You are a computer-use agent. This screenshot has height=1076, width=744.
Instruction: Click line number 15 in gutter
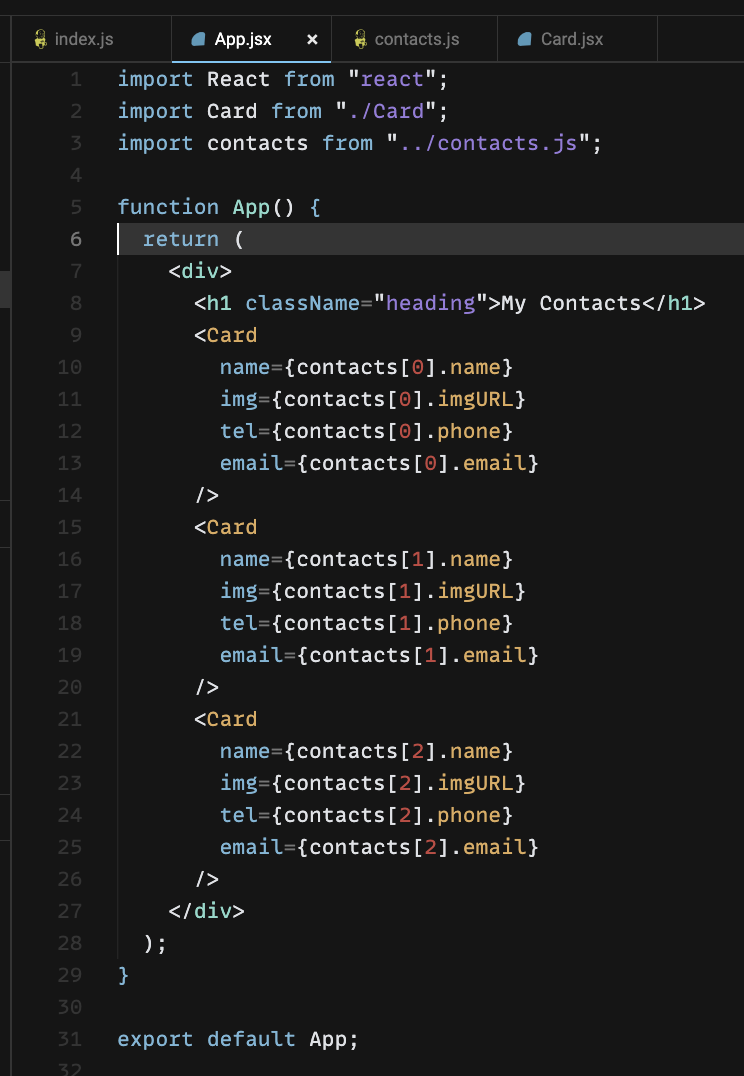69,527
